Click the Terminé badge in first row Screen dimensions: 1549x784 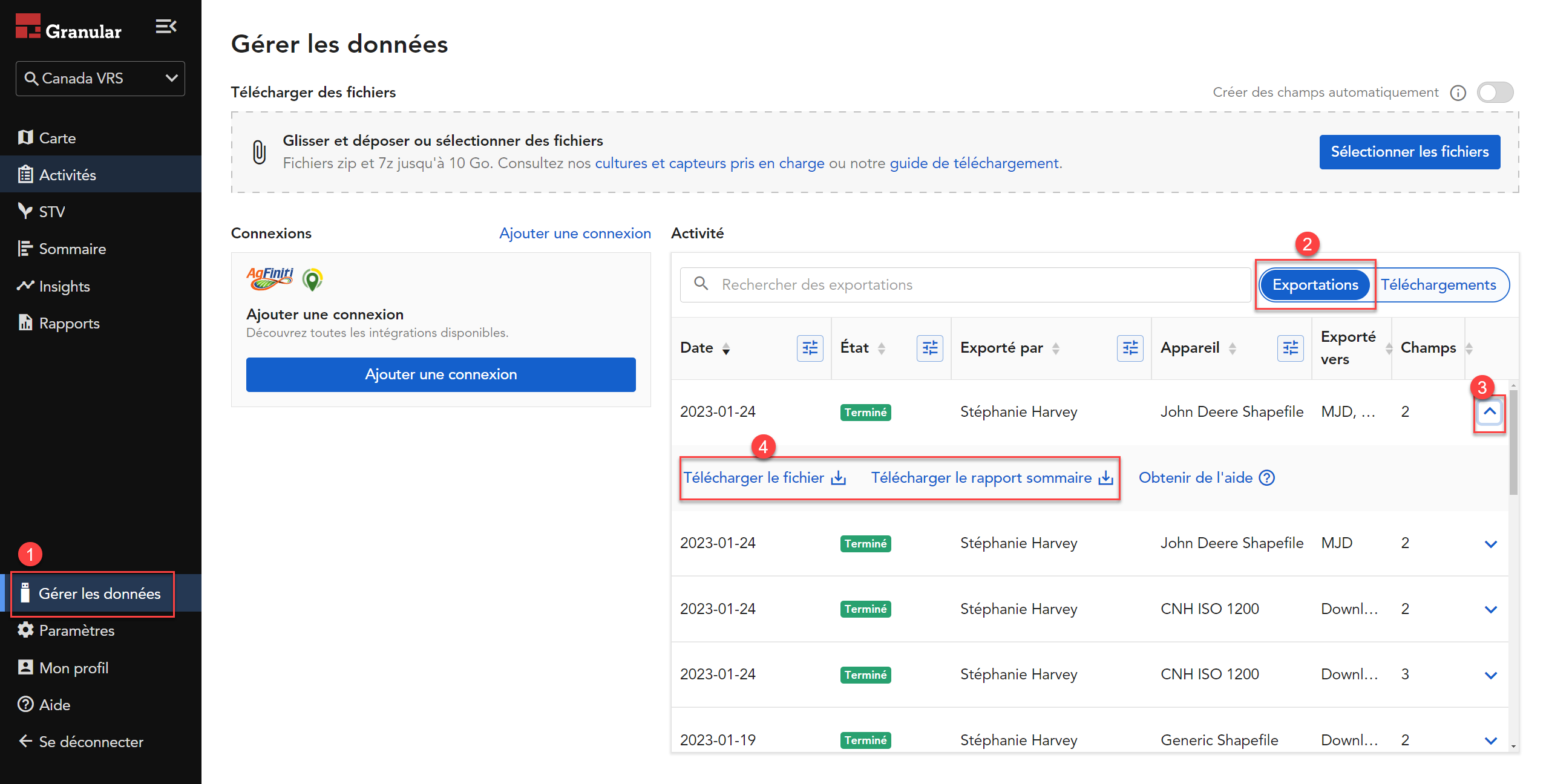pyautogui.click(x=866, y=413)
